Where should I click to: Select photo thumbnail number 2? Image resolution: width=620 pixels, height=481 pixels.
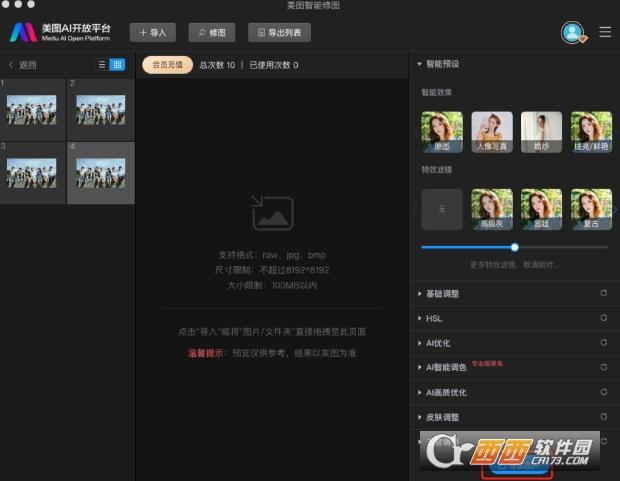coord(101,110)
